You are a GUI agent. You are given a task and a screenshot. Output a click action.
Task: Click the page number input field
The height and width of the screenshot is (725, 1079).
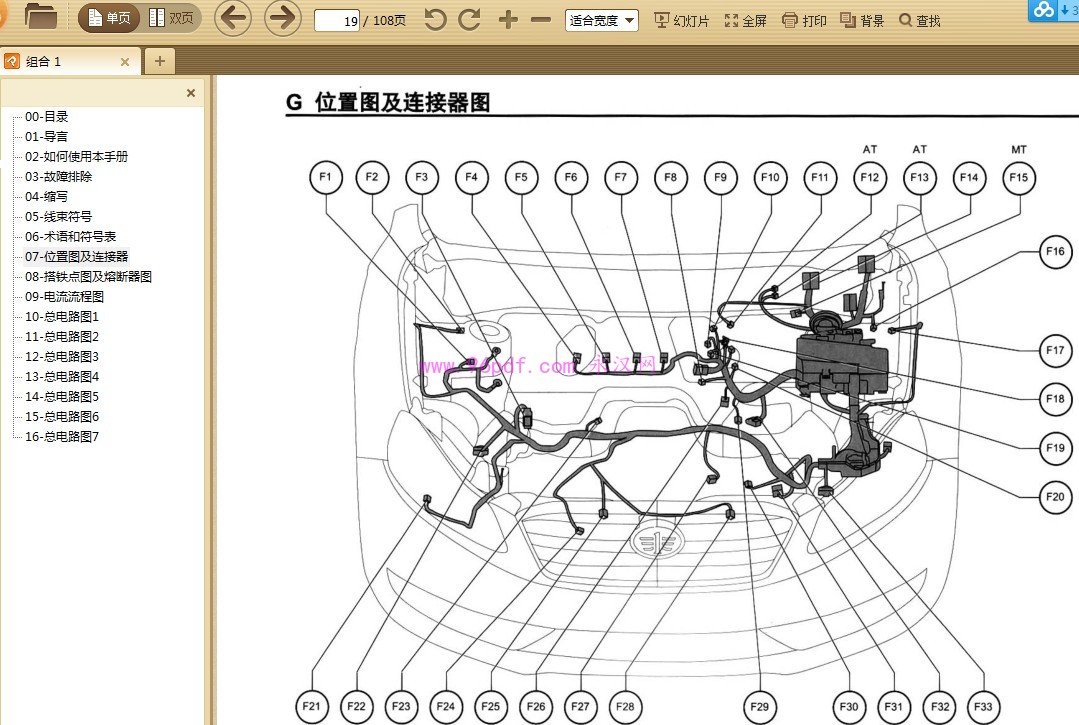click(338, 21)
